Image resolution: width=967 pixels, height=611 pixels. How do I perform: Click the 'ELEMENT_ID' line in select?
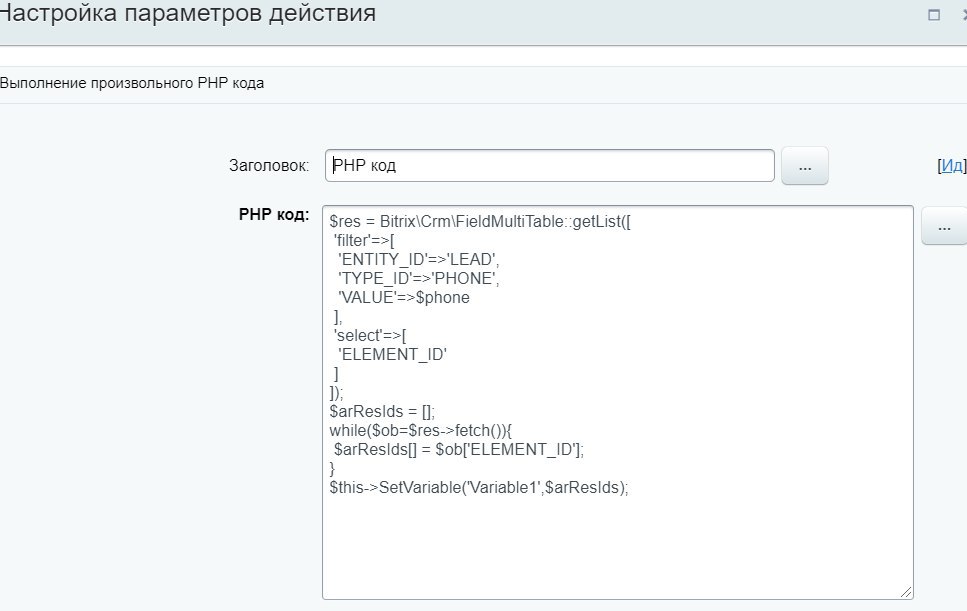point(392,355)
